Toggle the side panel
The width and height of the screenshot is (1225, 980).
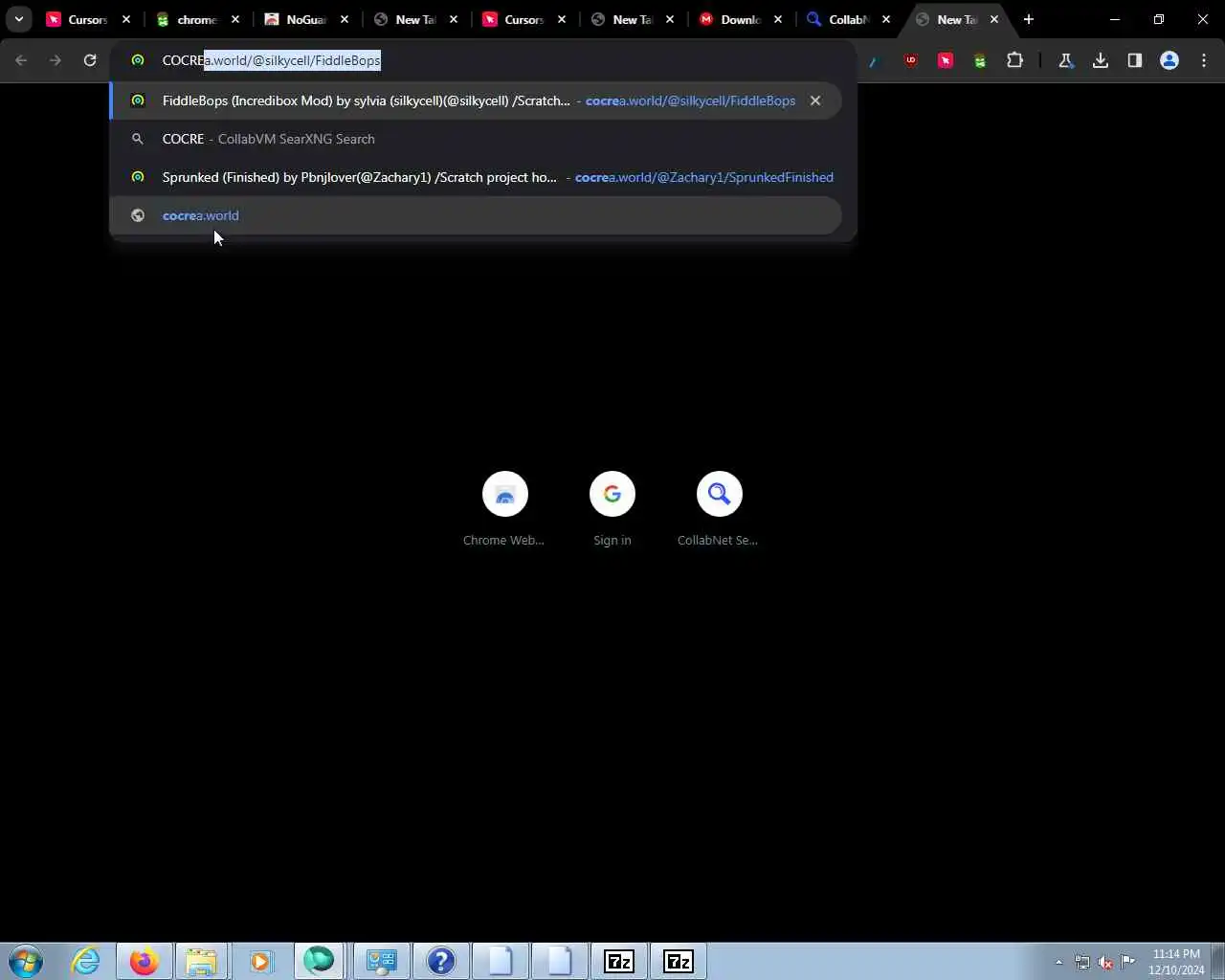(x=1135, y=60)
